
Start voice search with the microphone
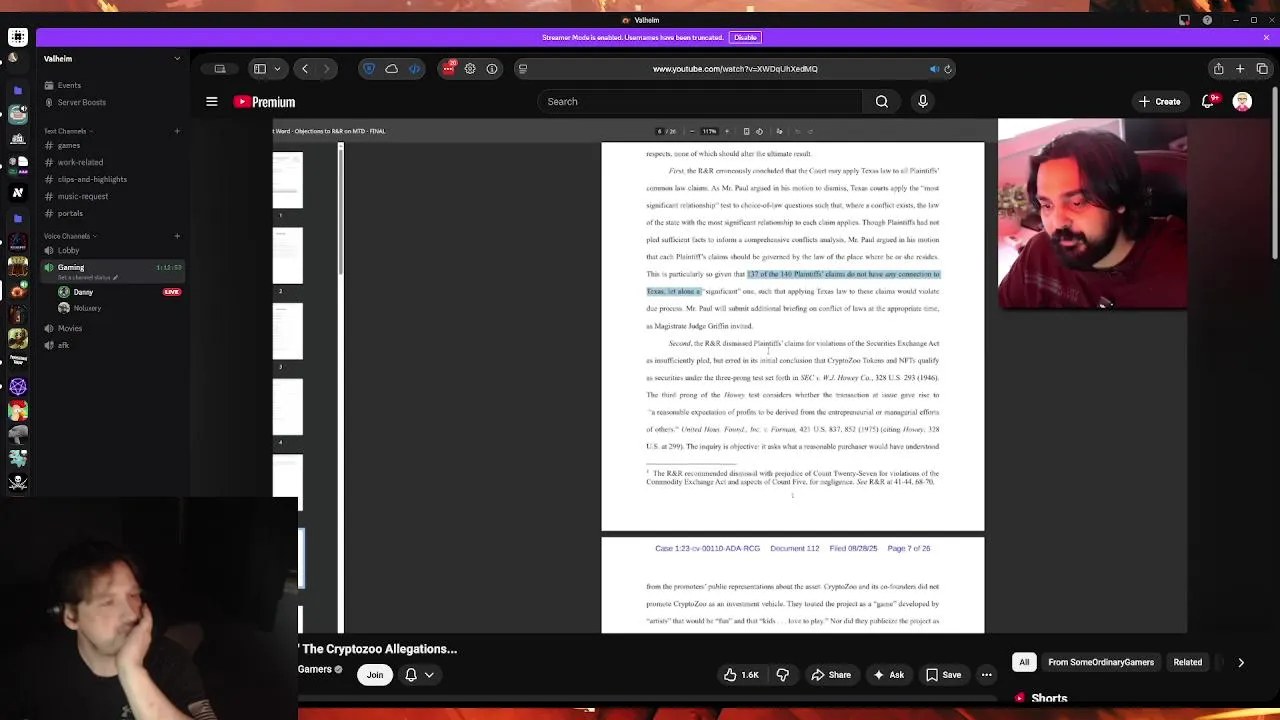pyautogui.click(x=923, y=101)
